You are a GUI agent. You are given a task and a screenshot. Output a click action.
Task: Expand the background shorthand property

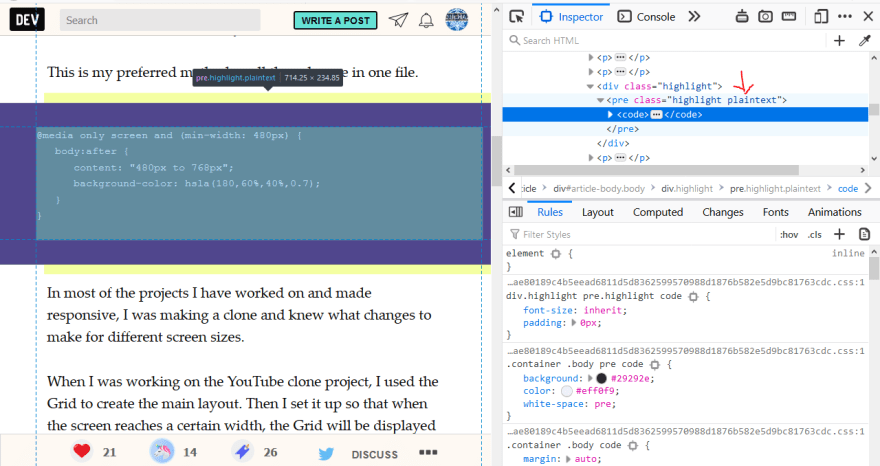(590, 378)
